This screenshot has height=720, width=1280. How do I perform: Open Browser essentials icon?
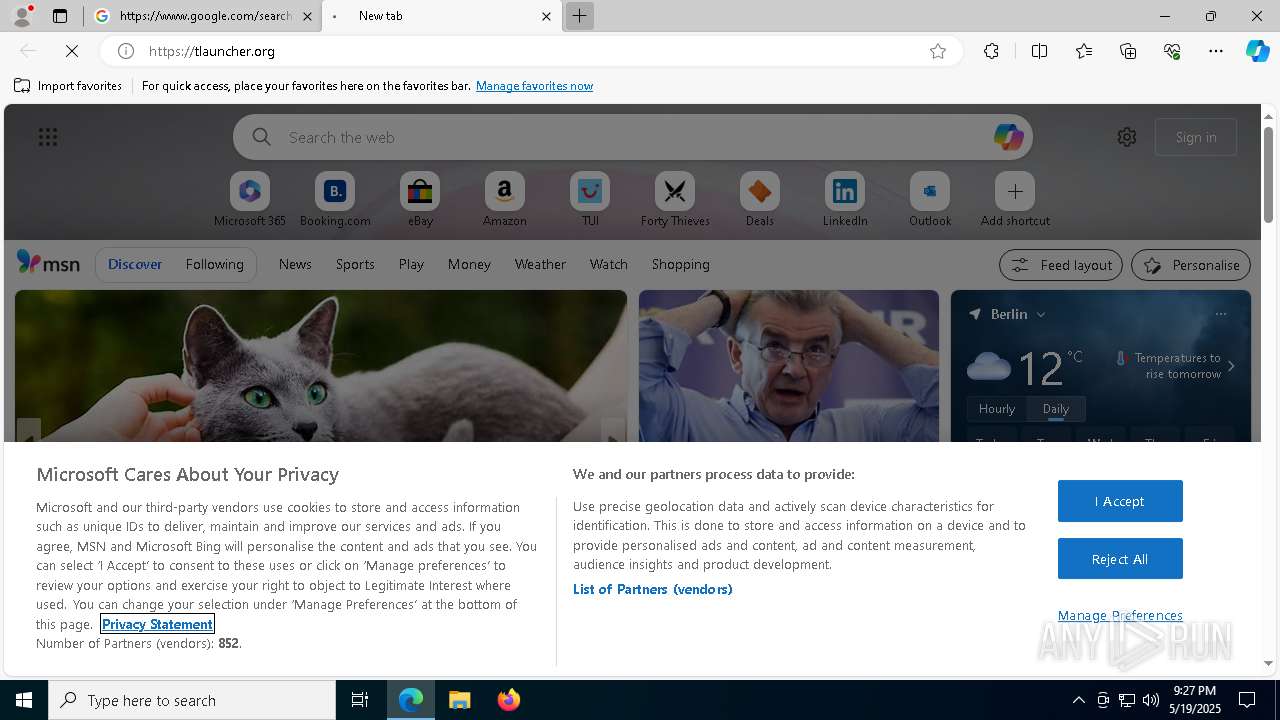click(x=1172, y=51)
